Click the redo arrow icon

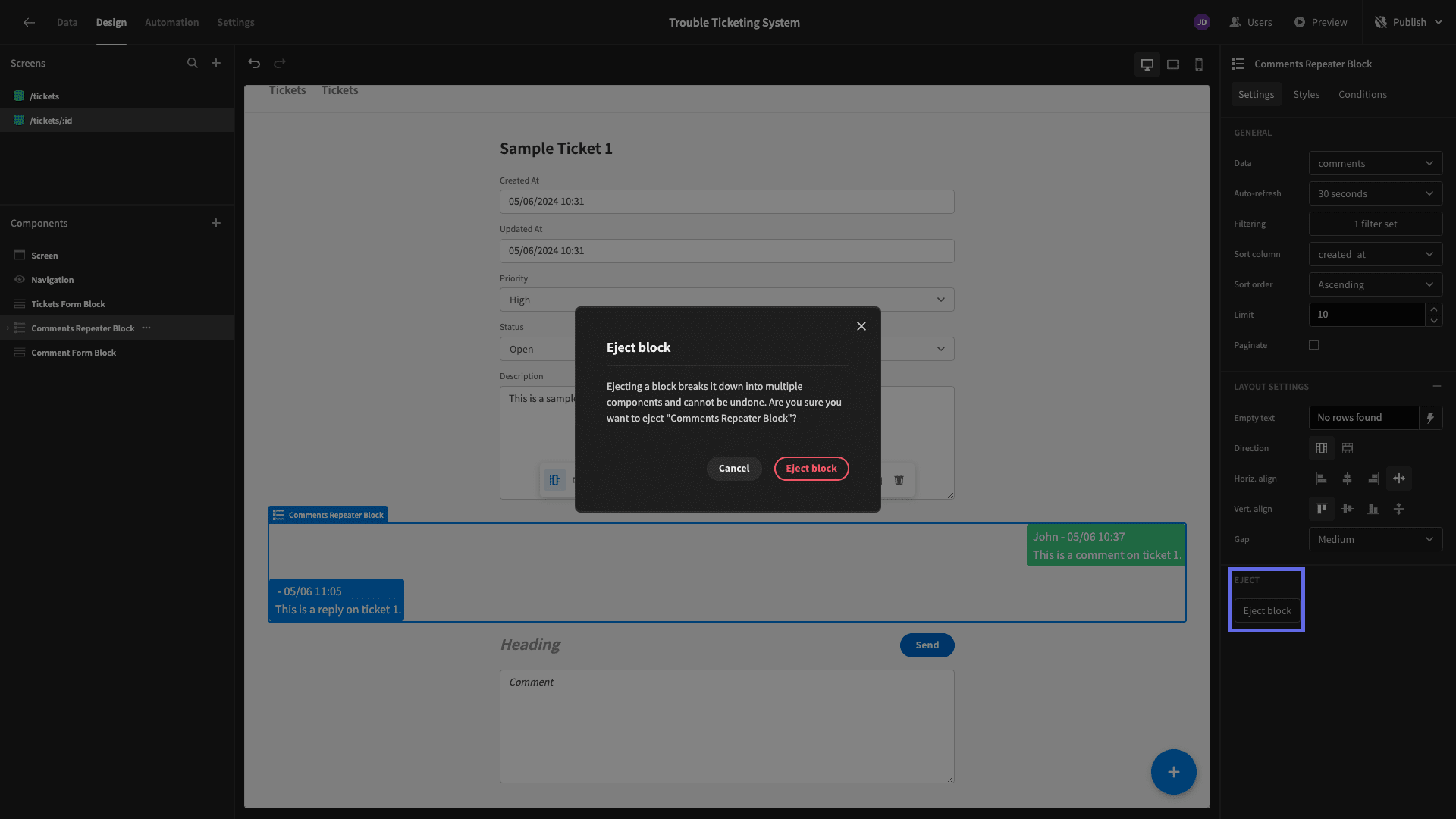pyautogui.click(x=280, y=64)
